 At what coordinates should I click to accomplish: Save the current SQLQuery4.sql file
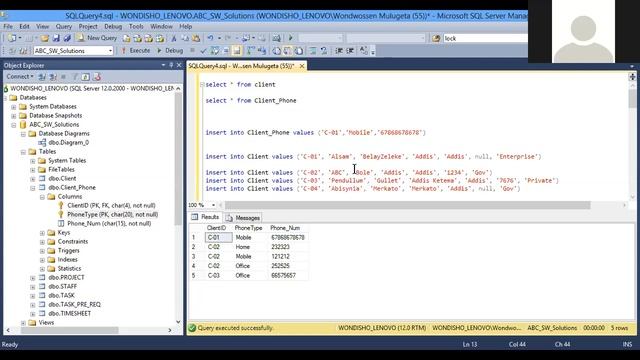tap(56, 38)
